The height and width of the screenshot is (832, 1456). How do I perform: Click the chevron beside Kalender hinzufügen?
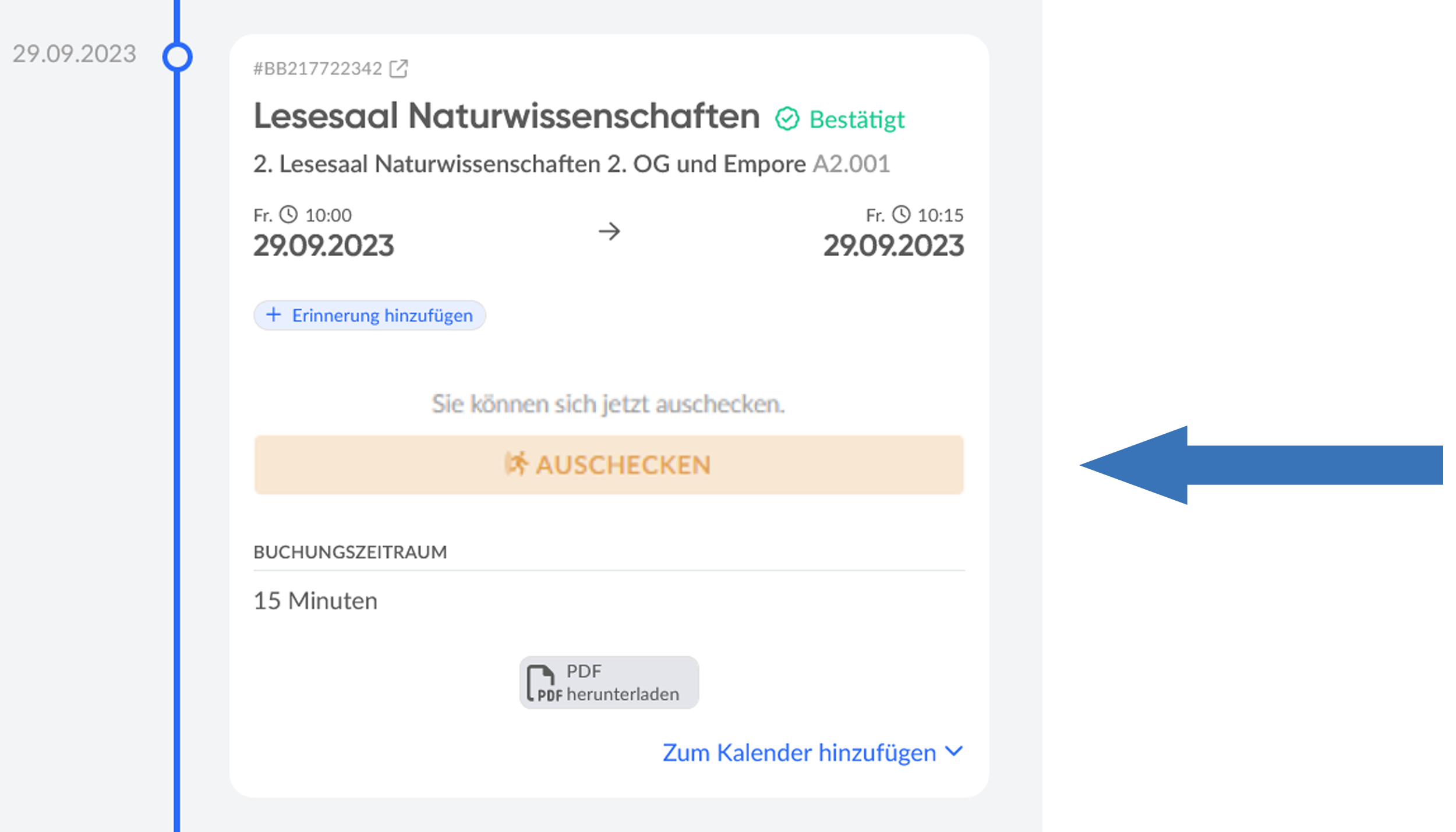tap(953, 751)
